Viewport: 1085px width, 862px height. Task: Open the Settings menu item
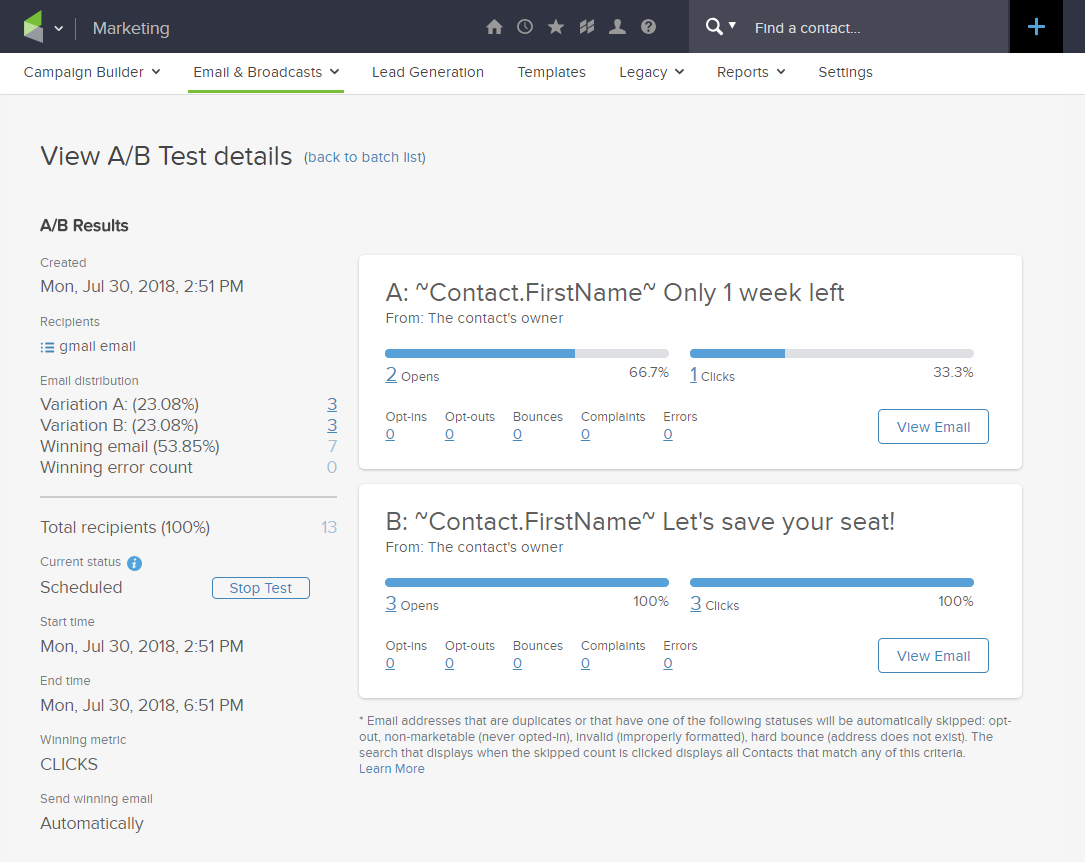coord(845,72)
